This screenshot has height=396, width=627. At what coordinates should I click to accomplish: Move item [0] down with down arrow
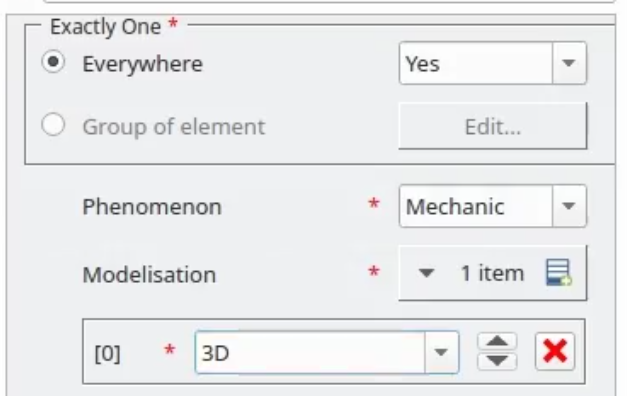pyautogui.click(x=497, y=361)
